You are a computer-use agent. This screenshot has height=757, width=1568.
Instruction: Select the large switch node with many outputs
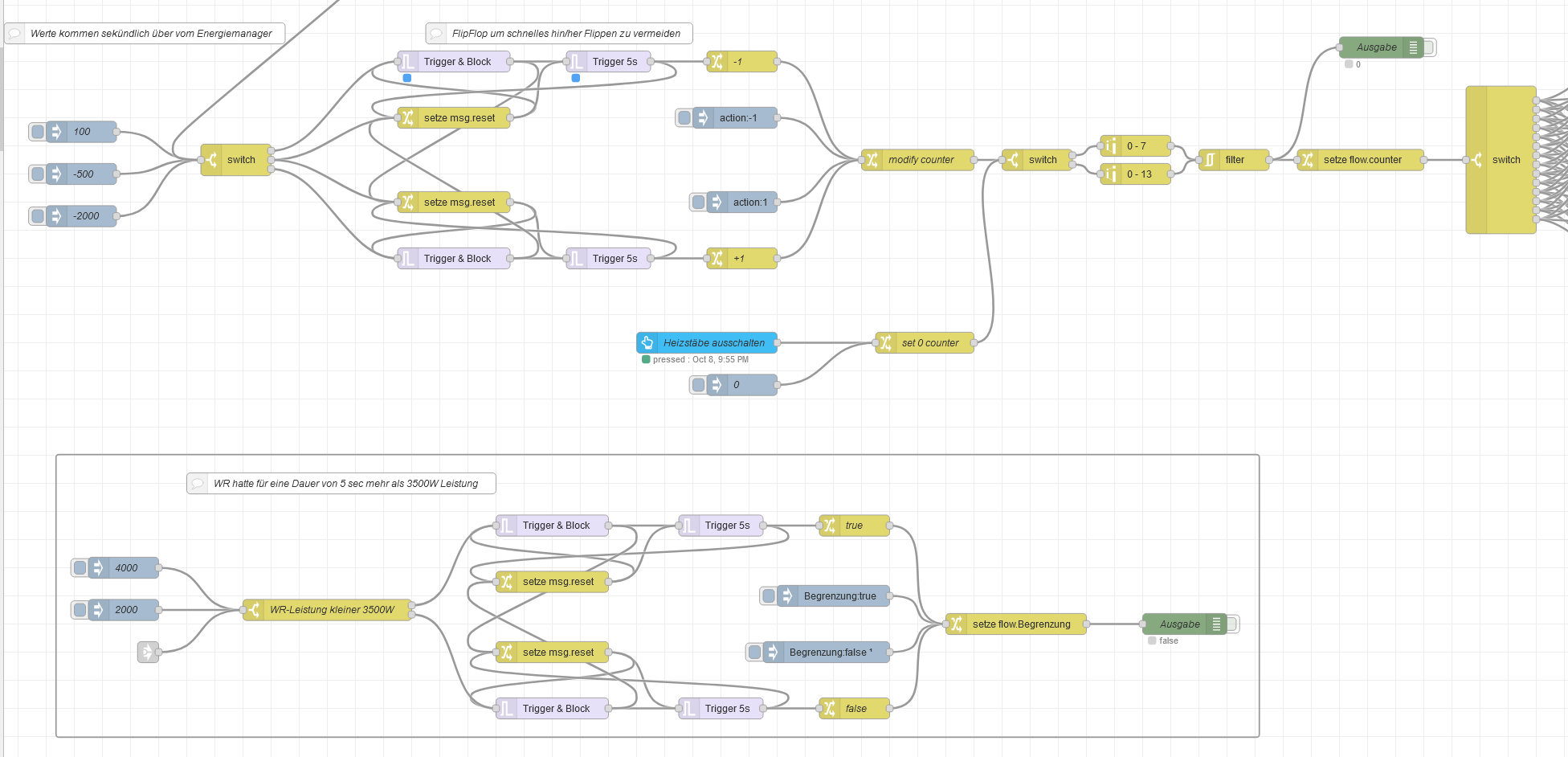point(1501,160)
